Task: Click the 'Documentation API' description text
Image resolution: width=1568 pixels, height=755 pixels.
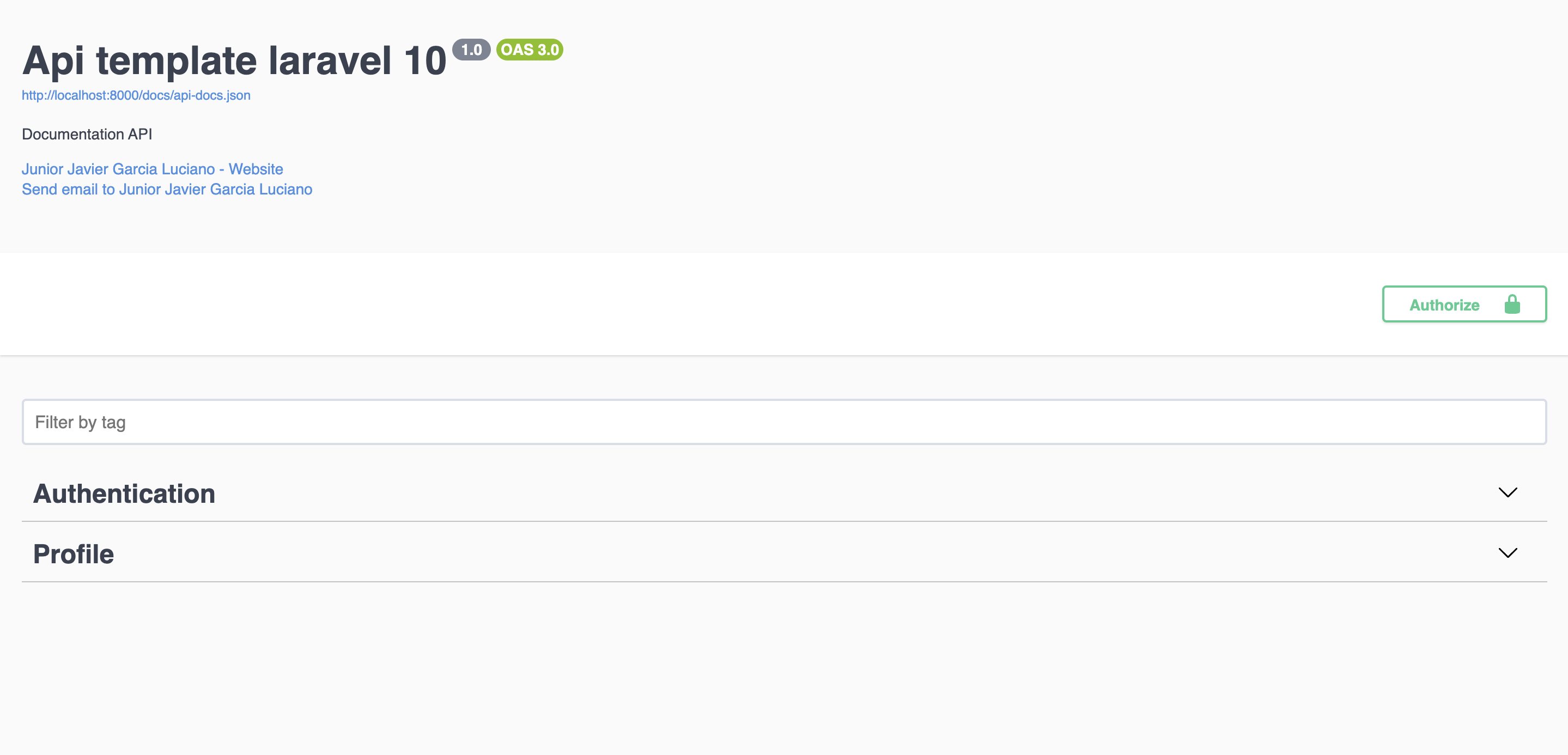Action: [87, 135]
